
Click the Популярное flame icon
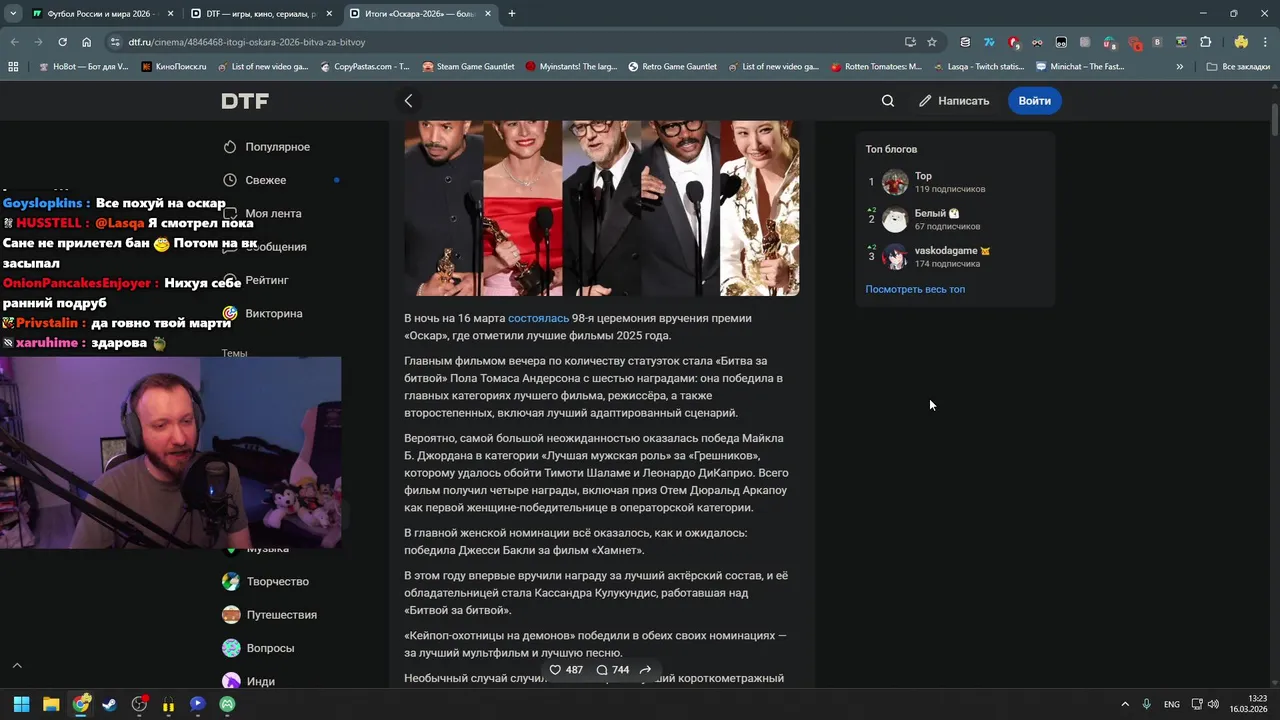pos(230,147)
